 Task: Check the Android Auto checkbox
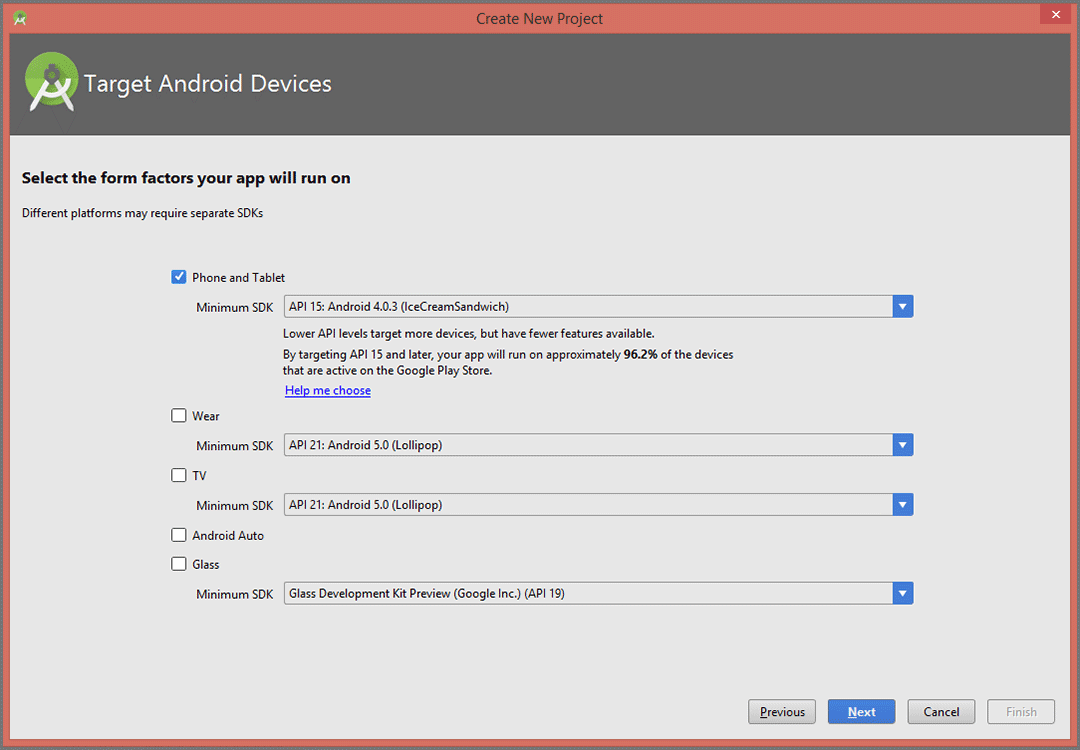pyautogui.click(x=178, y=535)
